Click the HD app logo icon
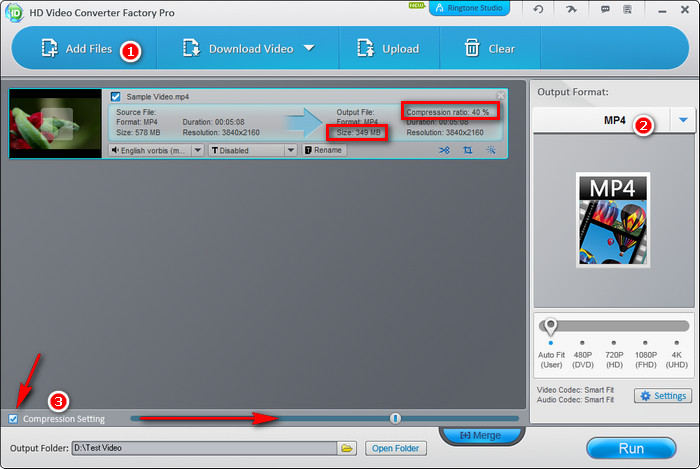 (x=14, y=12)
